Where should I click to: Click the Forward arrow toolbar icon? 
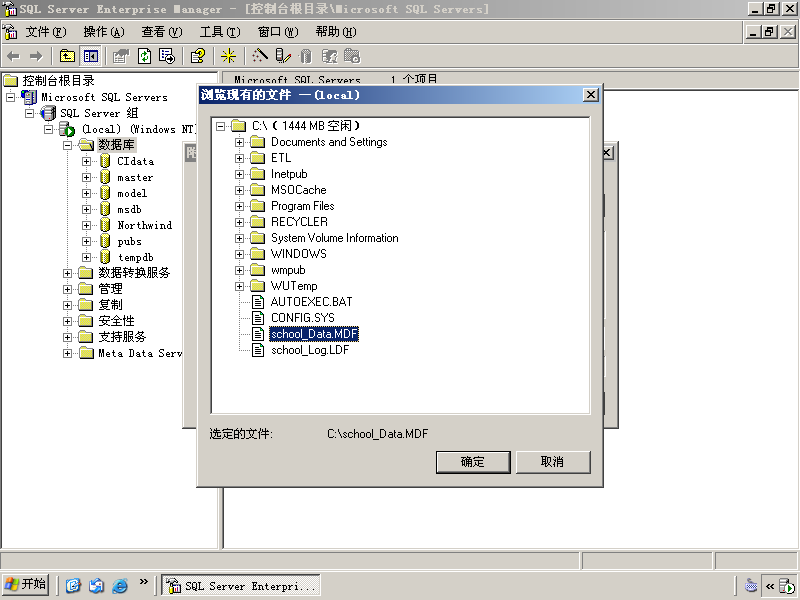point(36,56)
